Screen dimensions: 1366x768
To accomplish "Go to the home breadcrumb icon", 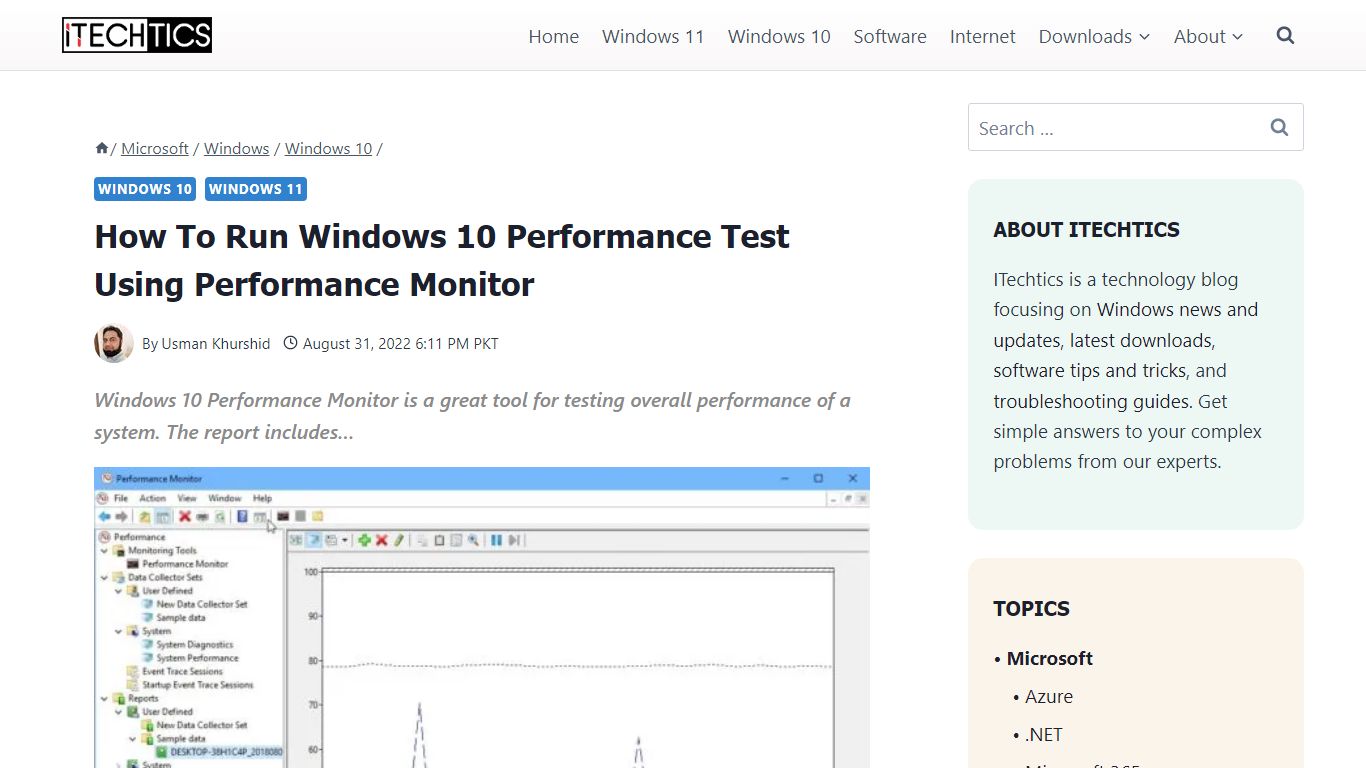I will (101, 148).
